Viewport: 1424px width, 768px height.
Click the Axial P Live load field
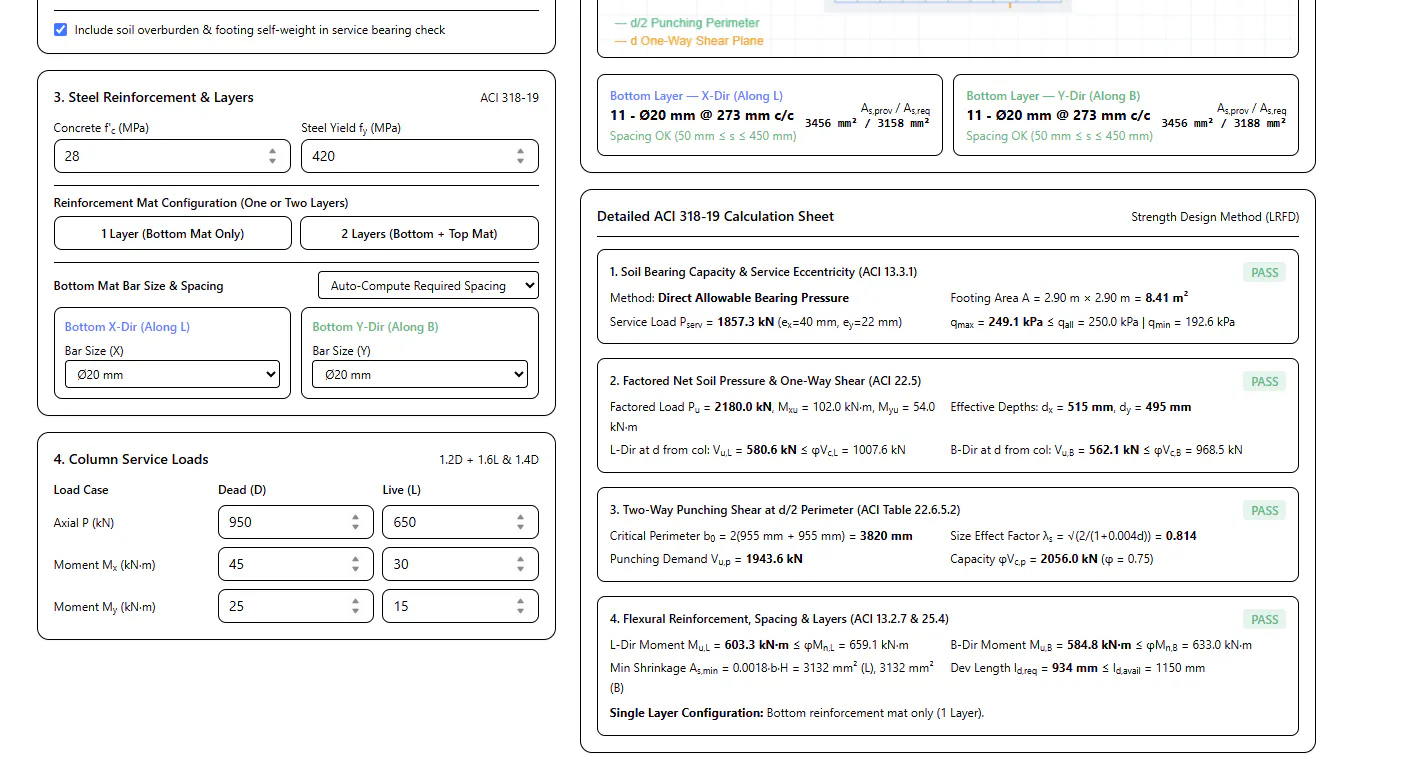[x=460, y=522]
